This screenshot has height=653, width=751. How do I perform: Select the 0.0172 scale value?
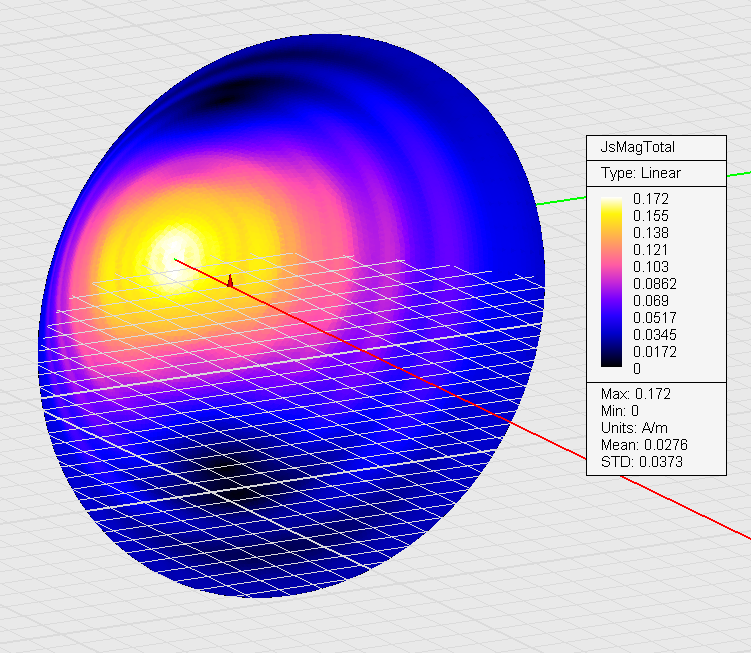pyautogui.click(x=655, y=352)
